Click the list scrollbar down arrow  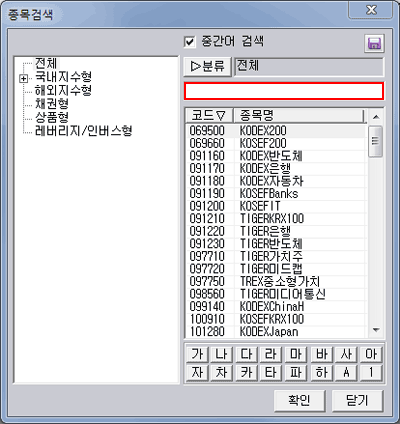point(376,330)
